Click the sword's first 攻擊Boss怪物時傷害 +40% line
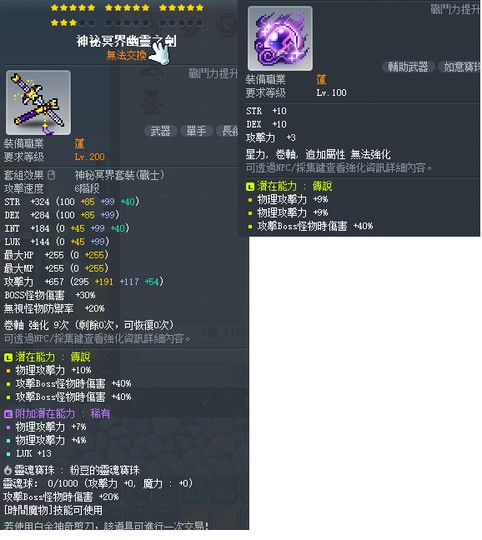 coord(73,384)
